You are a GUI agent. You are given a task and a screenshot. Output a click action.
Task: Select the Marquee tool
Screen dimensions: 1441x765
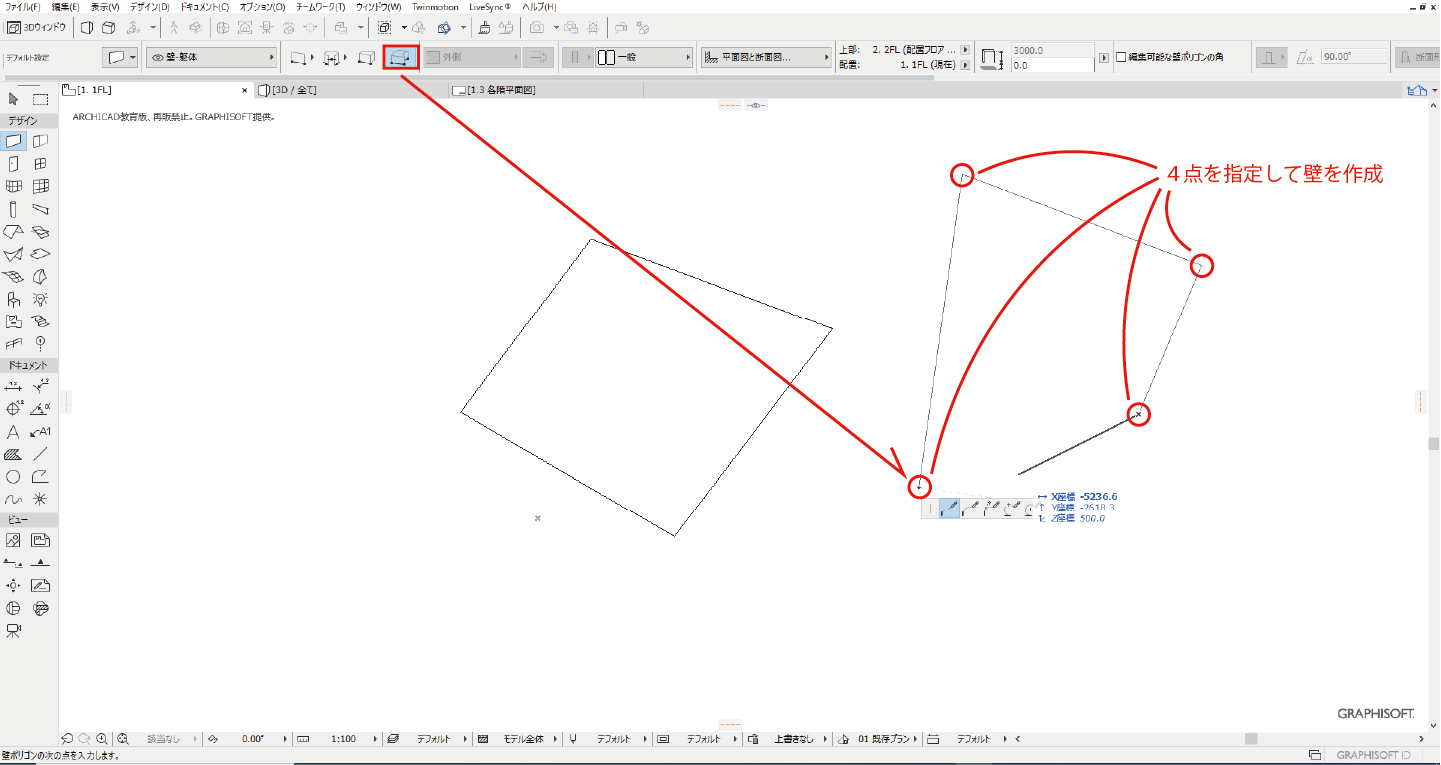[x=41, y=99]
